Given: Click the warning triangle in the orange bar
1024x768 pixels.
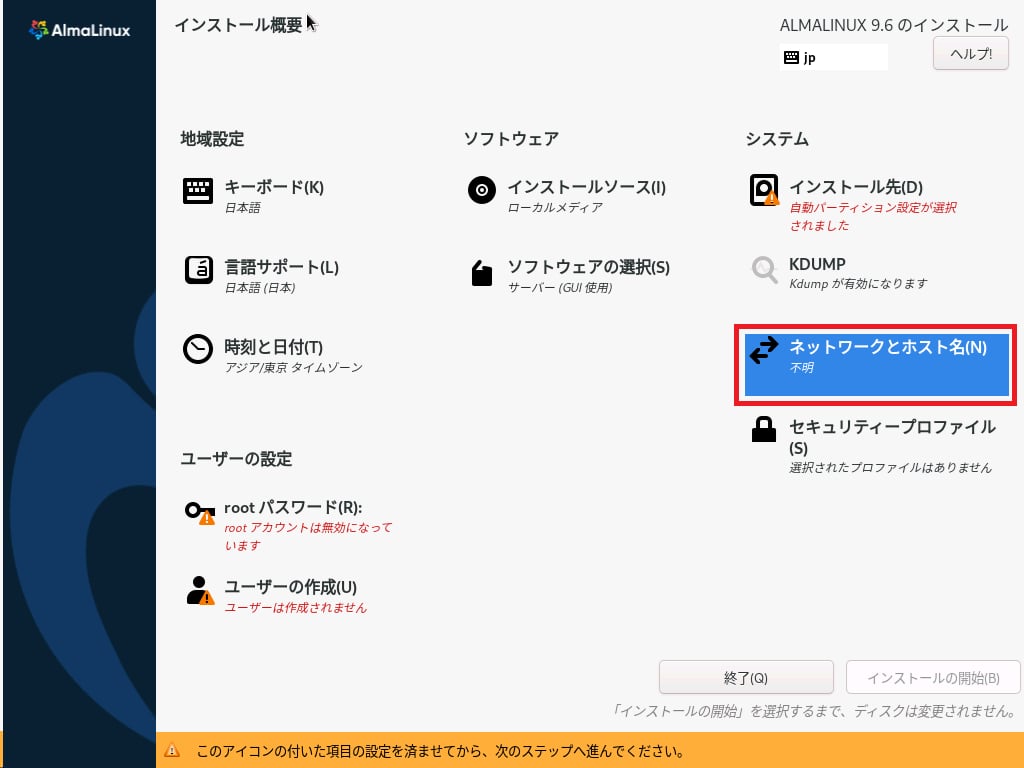Looking at the screenshot, I should point(172,750).
